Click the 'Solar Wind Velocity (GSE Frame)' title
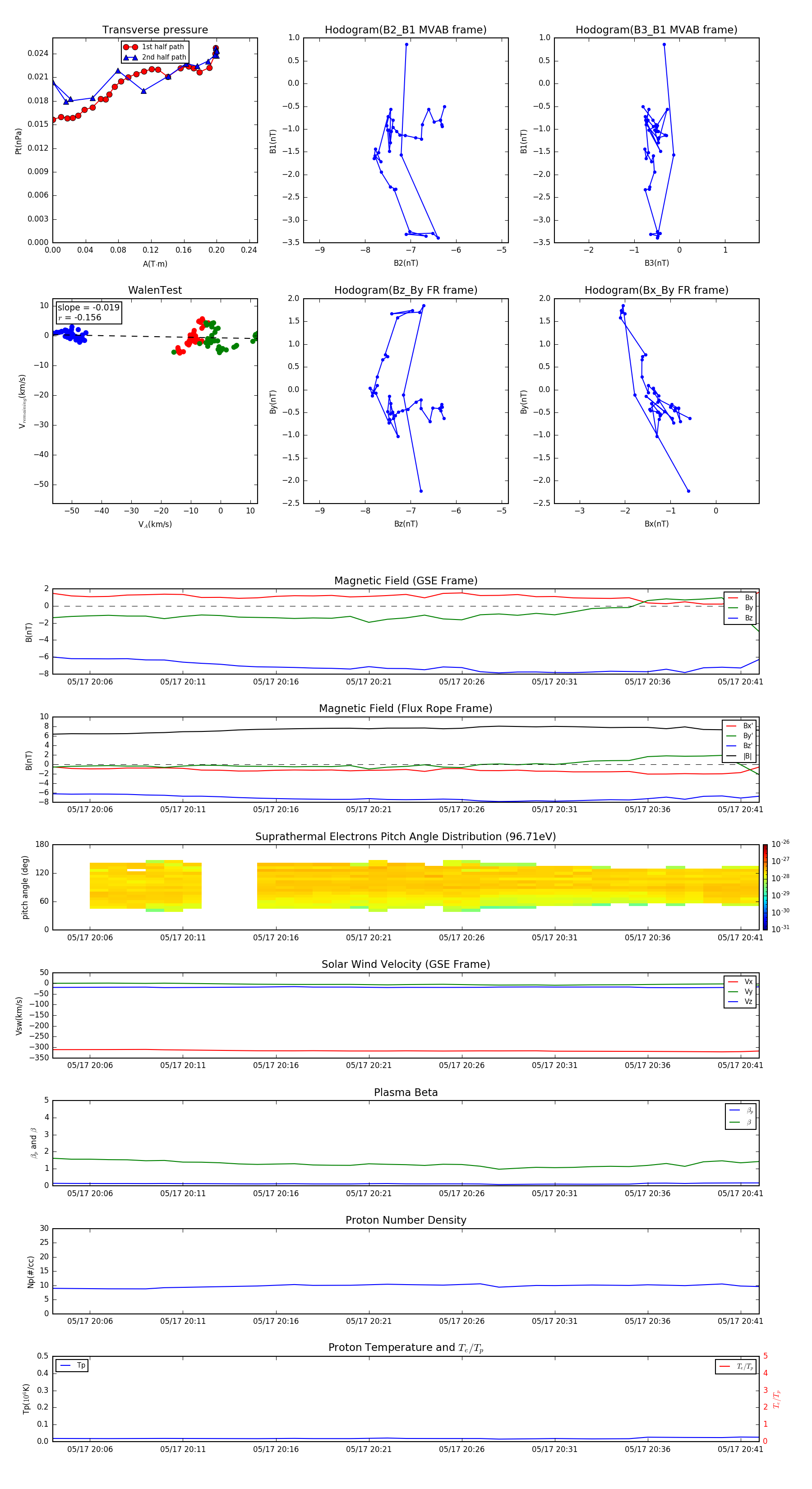 406,964
